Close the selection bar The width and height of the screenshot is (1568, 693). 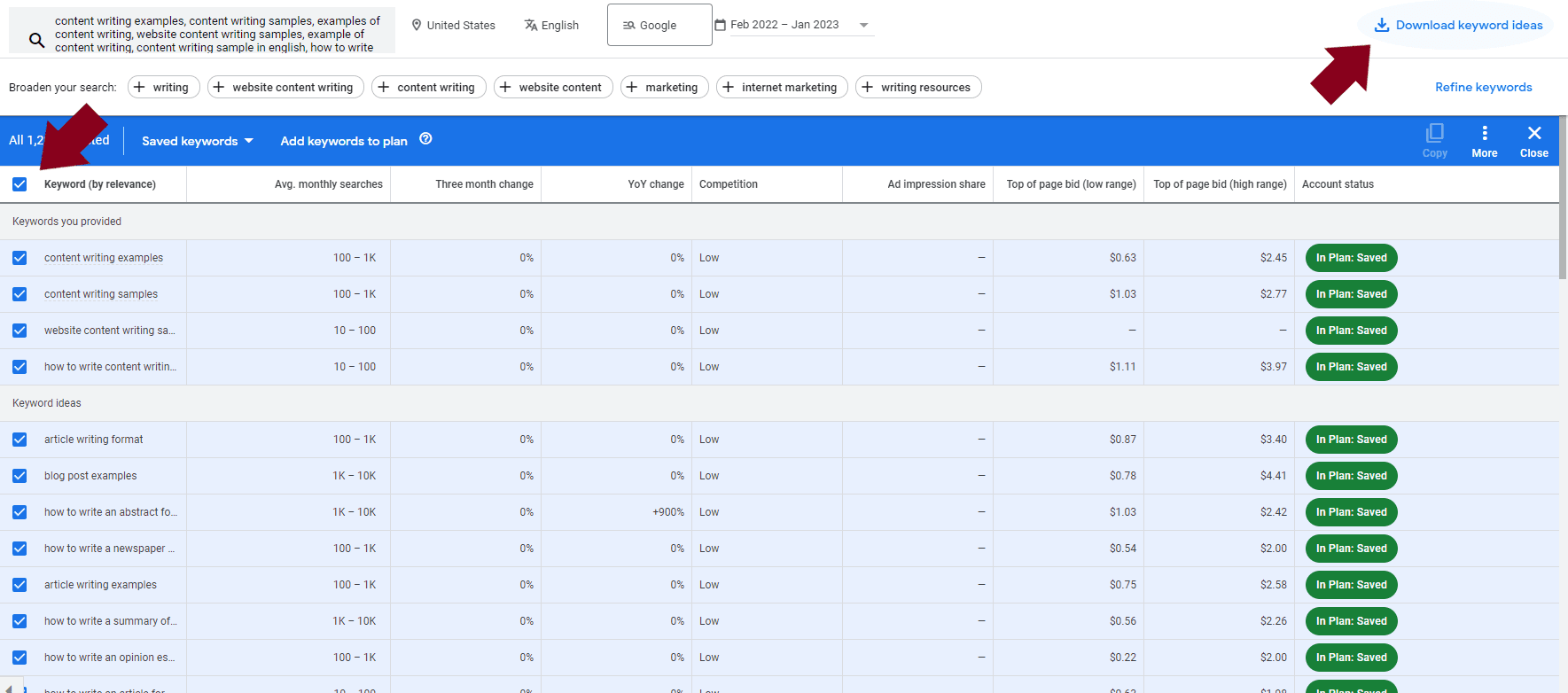pos(1533,140)
